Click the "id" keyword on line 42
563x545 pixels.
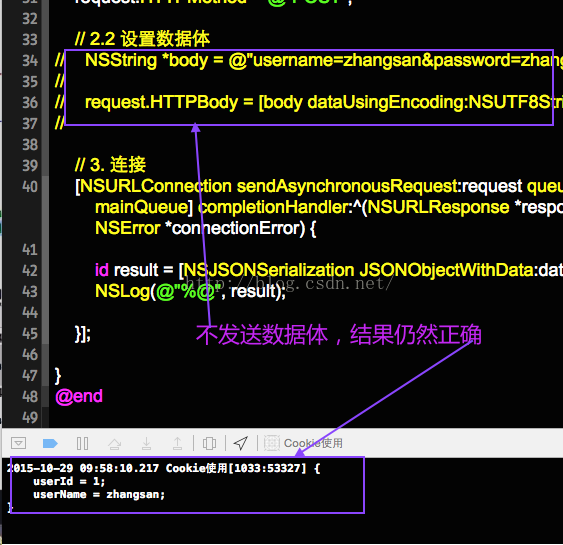(x=102, y=270)
